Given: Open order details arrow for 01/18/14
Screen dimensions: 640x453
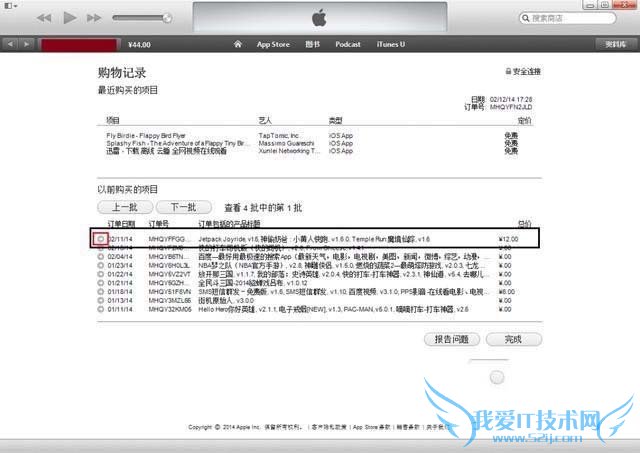Looking at the screenshot, I should point(100,292).
